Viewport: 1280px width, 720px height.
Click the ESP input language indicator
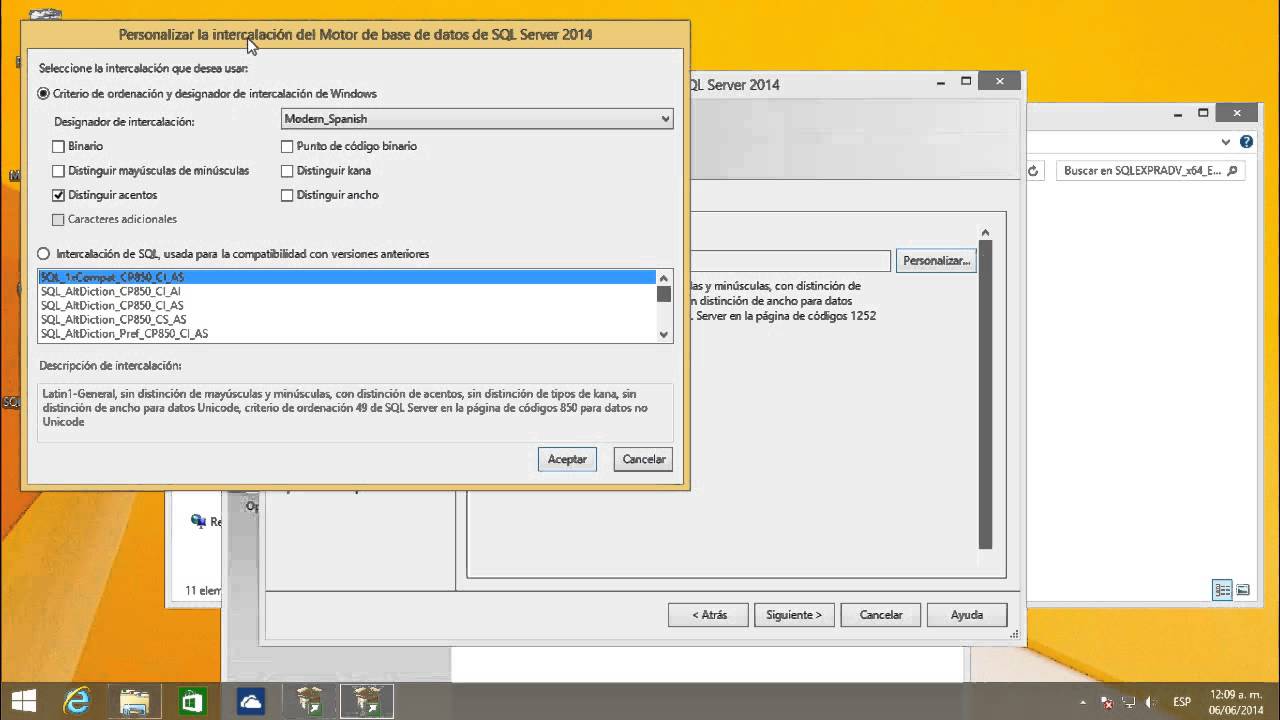pos(1181,702)
